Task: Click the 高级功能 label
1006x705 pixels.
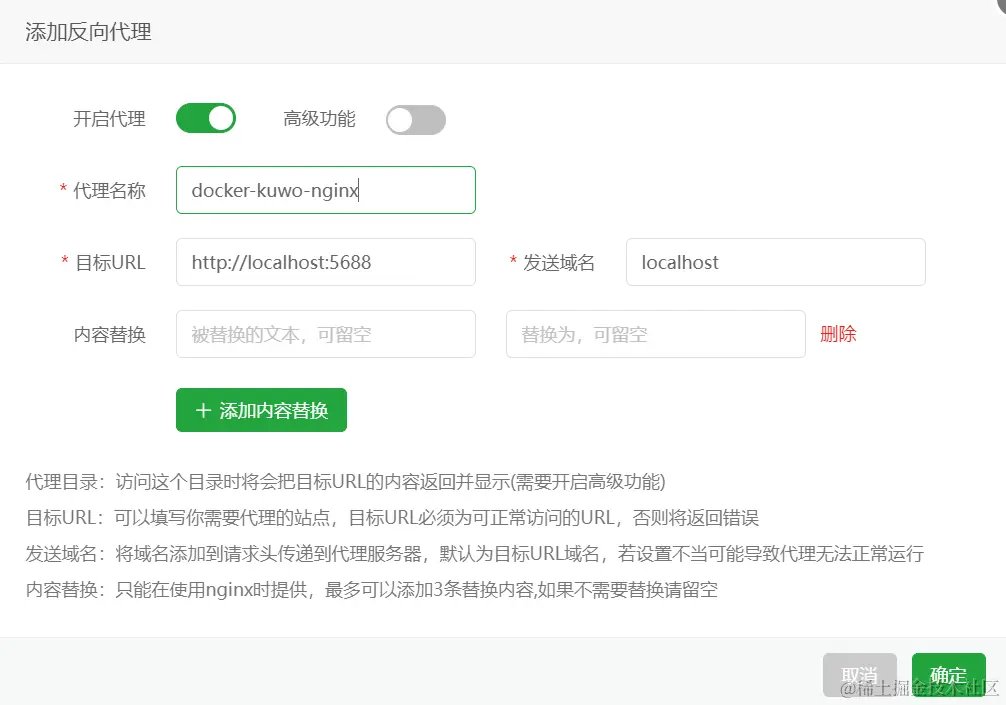Action: pyautogui.click(x=320, y=119)
